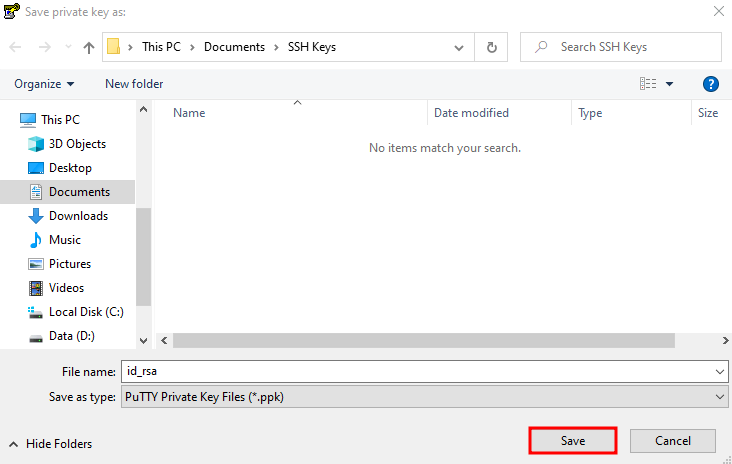Click the File name input field
The height and width of the screenshot is (464, 732).
coord(424,372)
